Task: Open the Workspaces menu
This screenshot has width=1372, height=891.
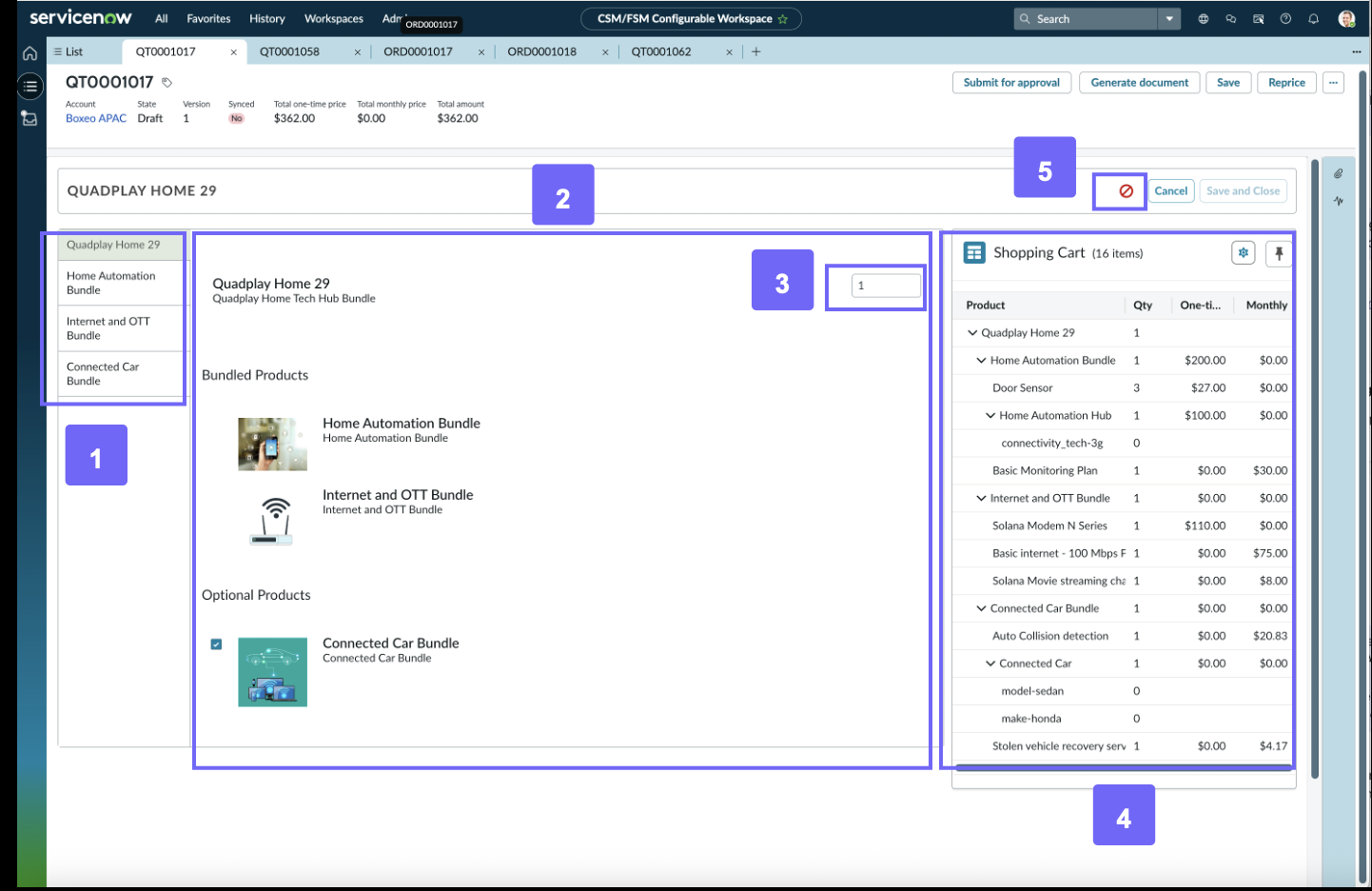Action: pos(334,19)
